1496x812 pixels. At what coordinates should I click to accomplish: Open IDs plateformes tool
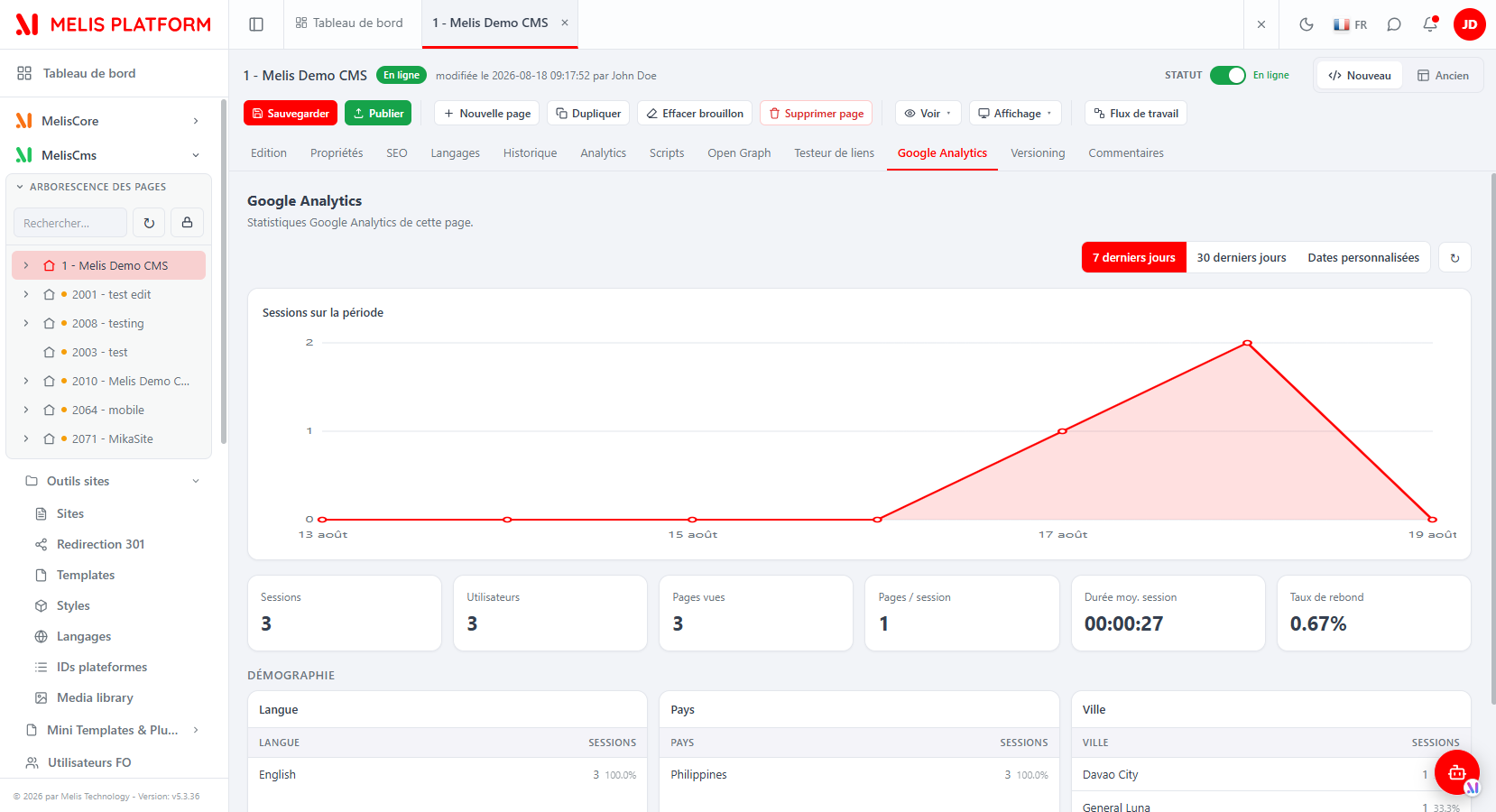click(x=102, y=667)
